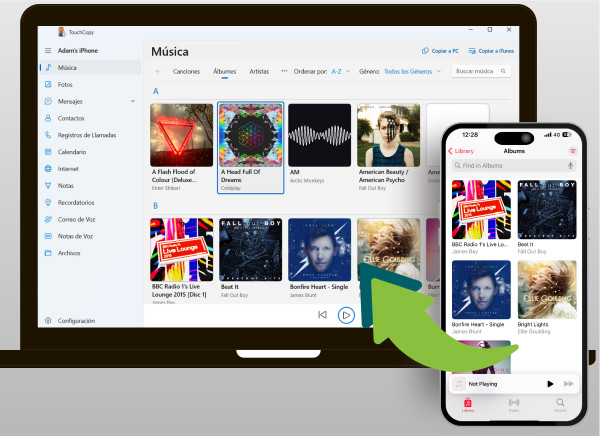The width and height of the screenshot is (600, 436).
Task: Open the Género Todos los Géneros dropdown
Action: (412, 71)
